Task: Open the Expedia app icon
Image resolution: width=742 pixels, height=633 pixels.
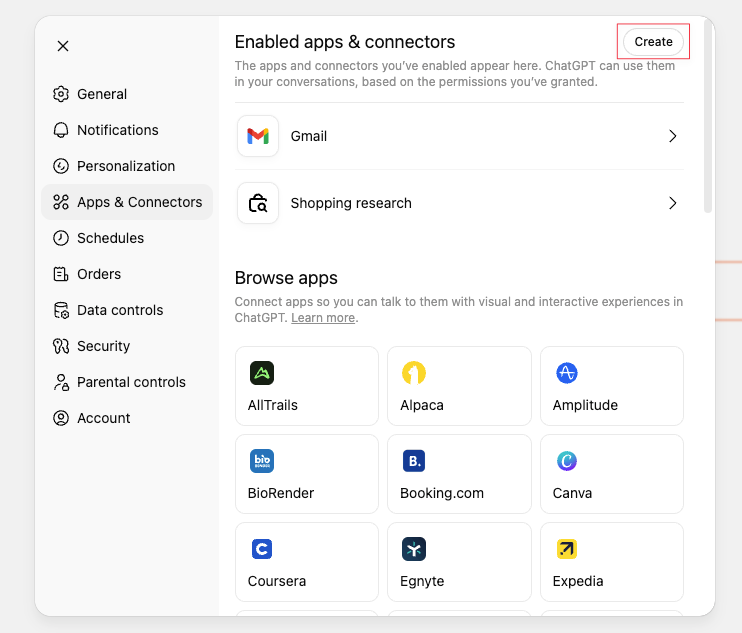Action: tap(567, 549)
